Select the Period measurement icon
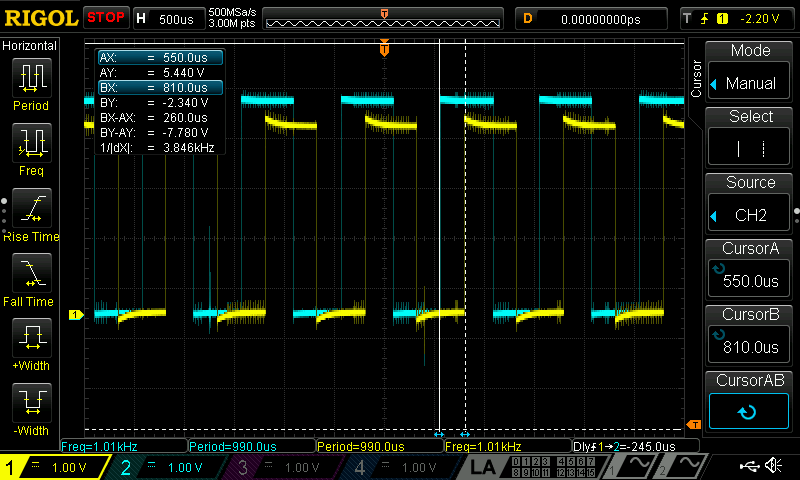The image size is (800, 480). pyautogui.click(x=30, y=79)
